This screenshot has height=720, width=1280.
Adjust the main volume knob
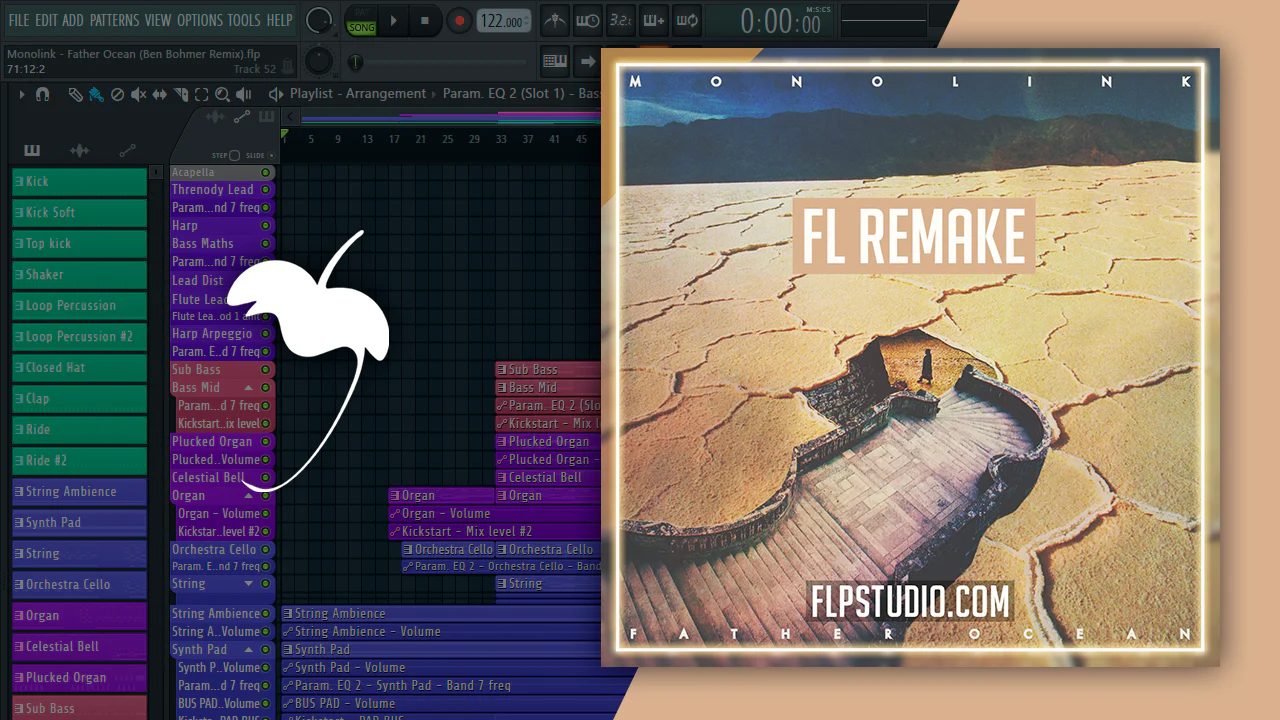click(319, 19)
